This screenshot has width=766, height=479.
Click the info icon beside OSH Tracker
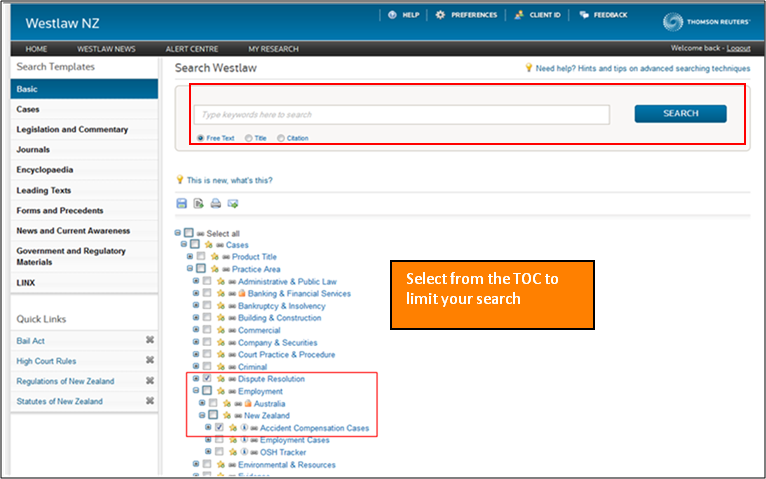pyautogui.click(x=244, y=452)
